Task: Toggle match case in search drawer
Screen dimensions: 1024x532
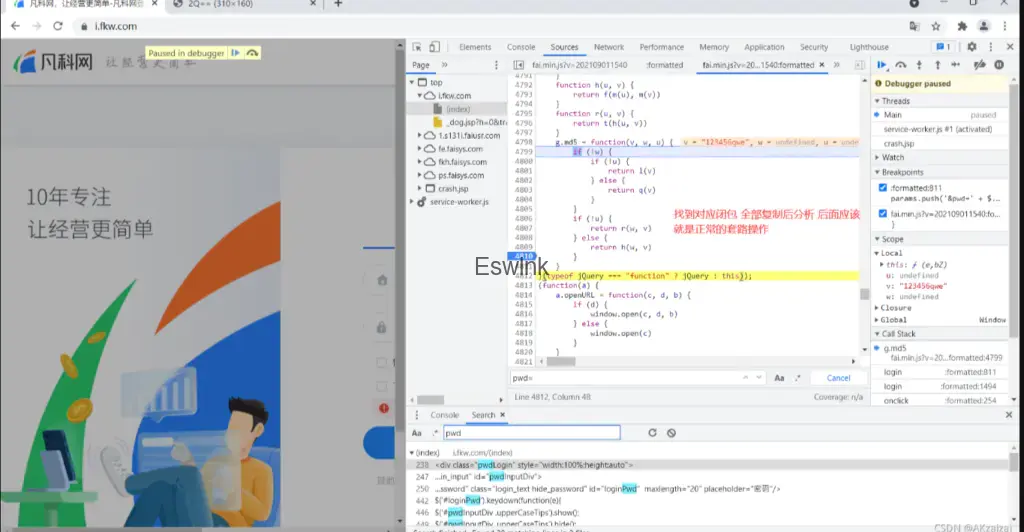Action: [x=416, y=433]
